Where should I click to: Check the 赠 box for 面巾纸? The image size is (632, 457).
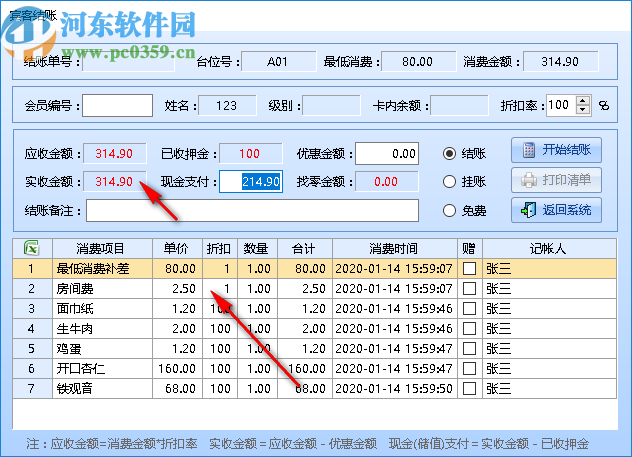(x=470, y=309)
